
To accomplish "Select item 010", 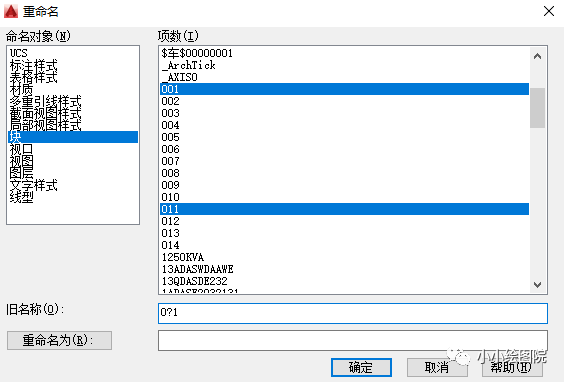I will (x=344, y=197).
